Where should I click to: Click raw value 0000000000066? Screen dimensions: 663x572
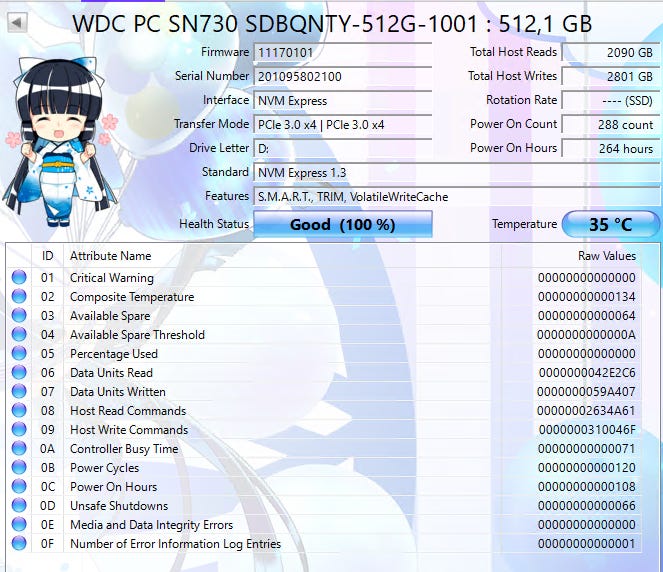pos(586,506)
